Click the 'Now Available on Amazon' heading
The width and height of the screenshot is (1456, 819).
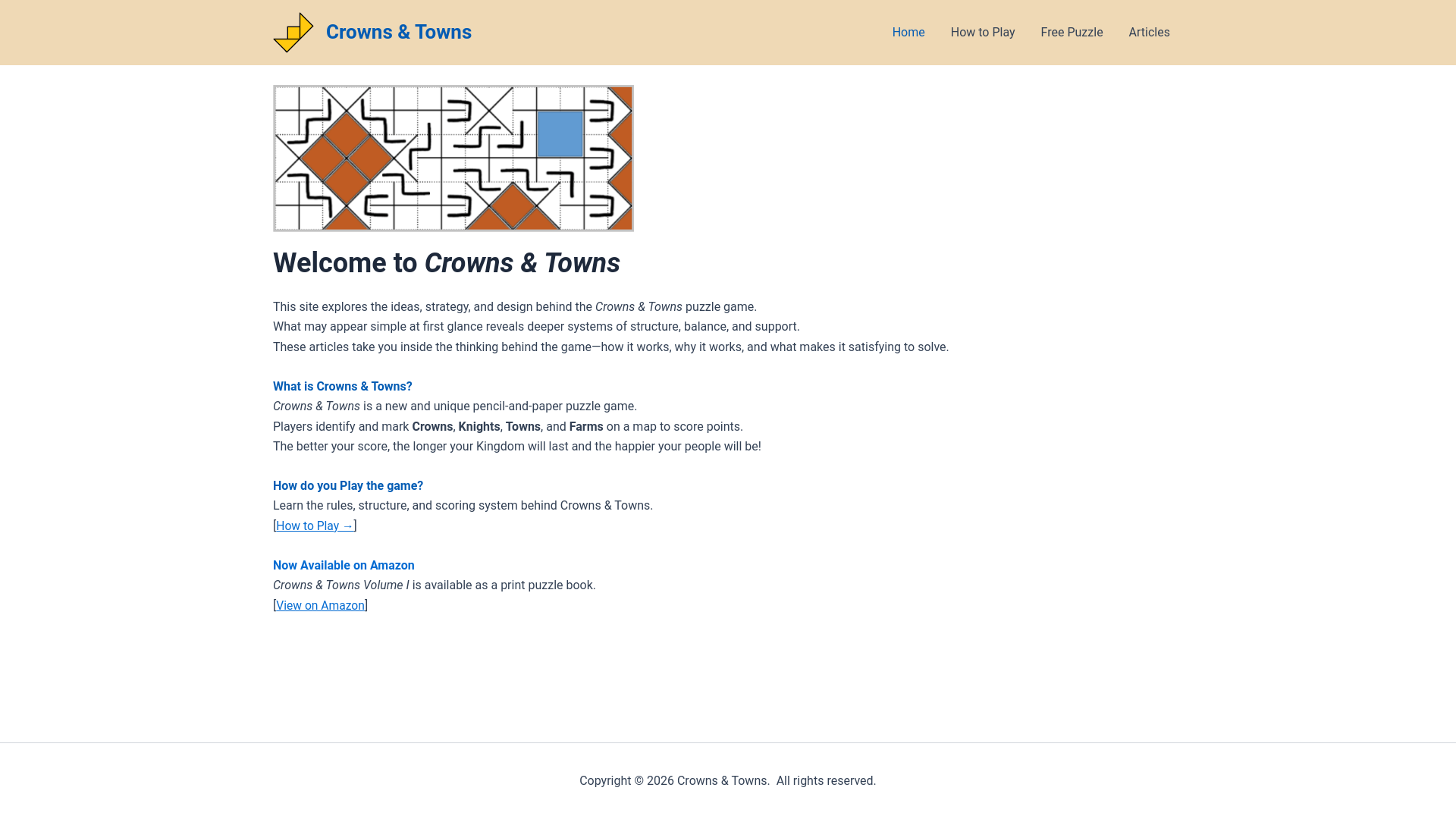point(344,565)
